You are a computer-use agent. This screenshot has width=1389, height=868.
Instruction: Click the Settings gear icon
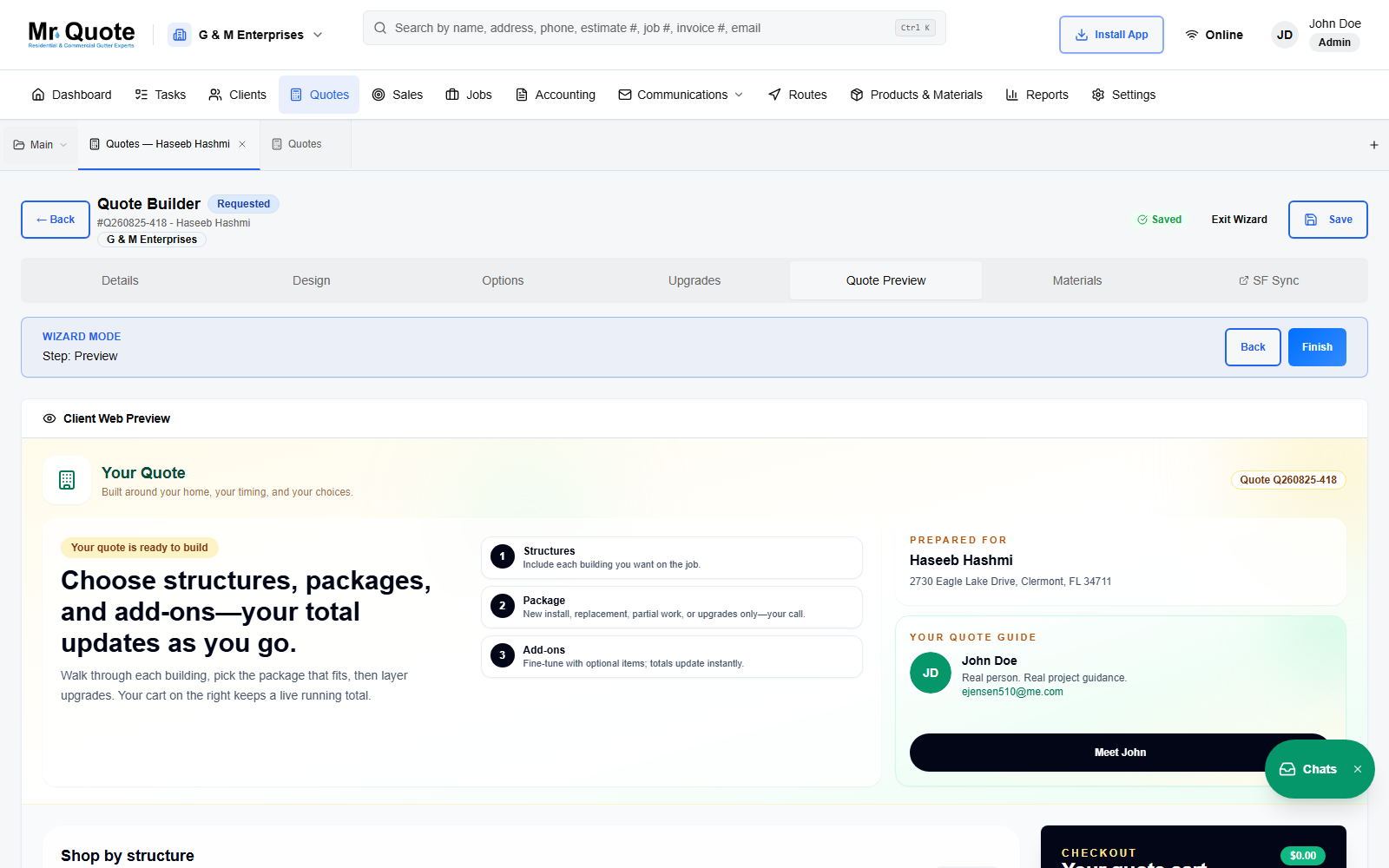[x=1098, y=95]
